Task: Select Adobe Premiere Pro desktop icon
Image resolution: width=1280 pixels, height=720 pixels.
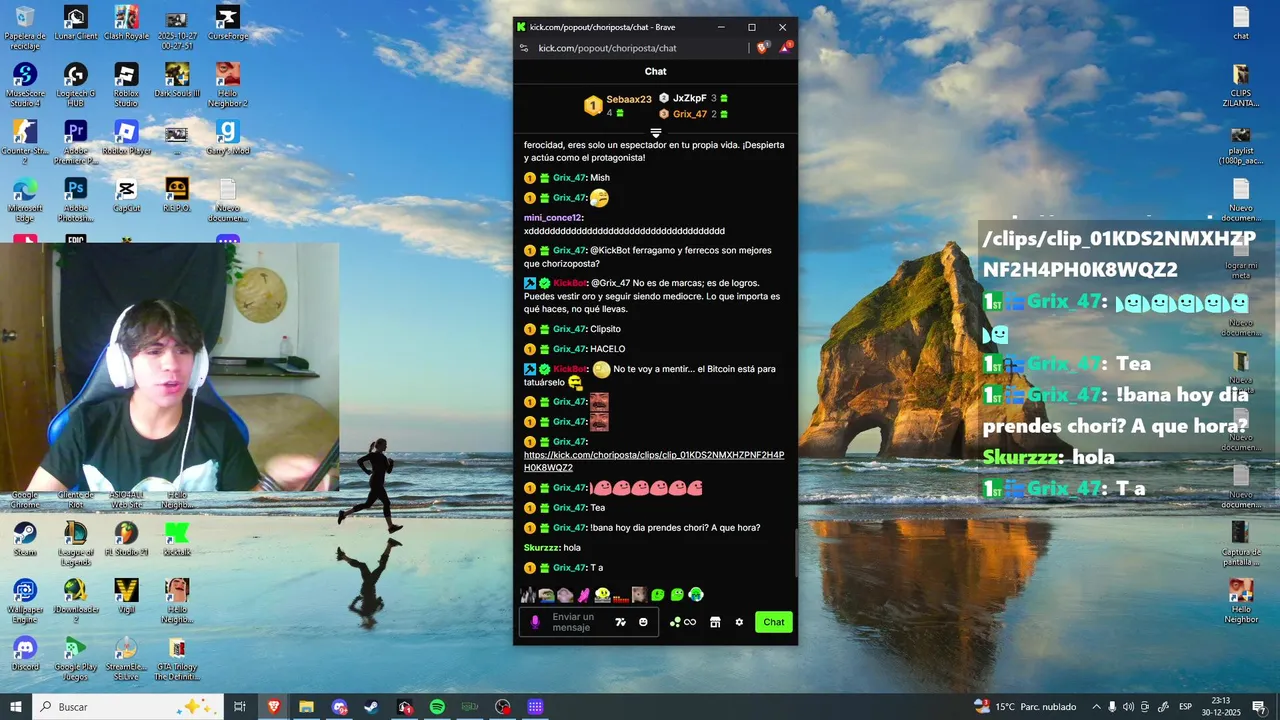Action: 75,141
